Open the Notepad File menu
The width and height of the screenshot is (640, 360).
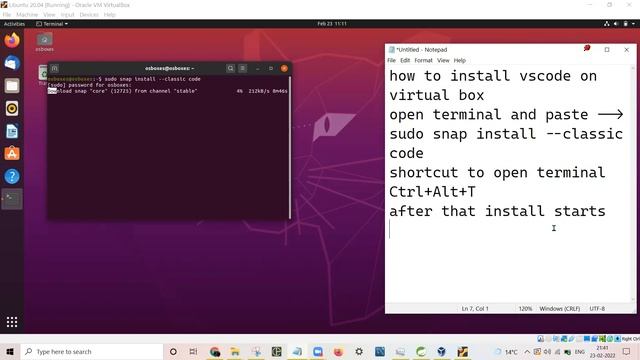391,60
